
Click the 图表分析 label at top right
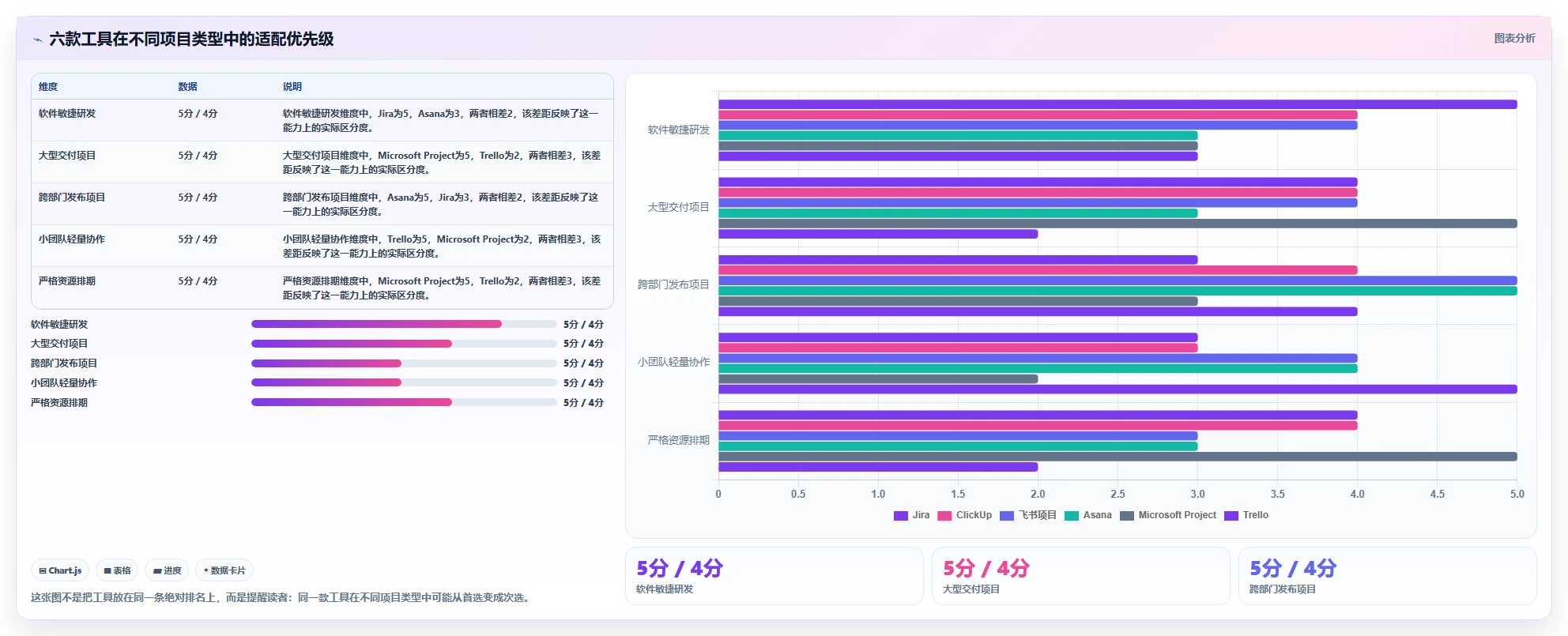pyautogui.click(x=1514, y=38)
